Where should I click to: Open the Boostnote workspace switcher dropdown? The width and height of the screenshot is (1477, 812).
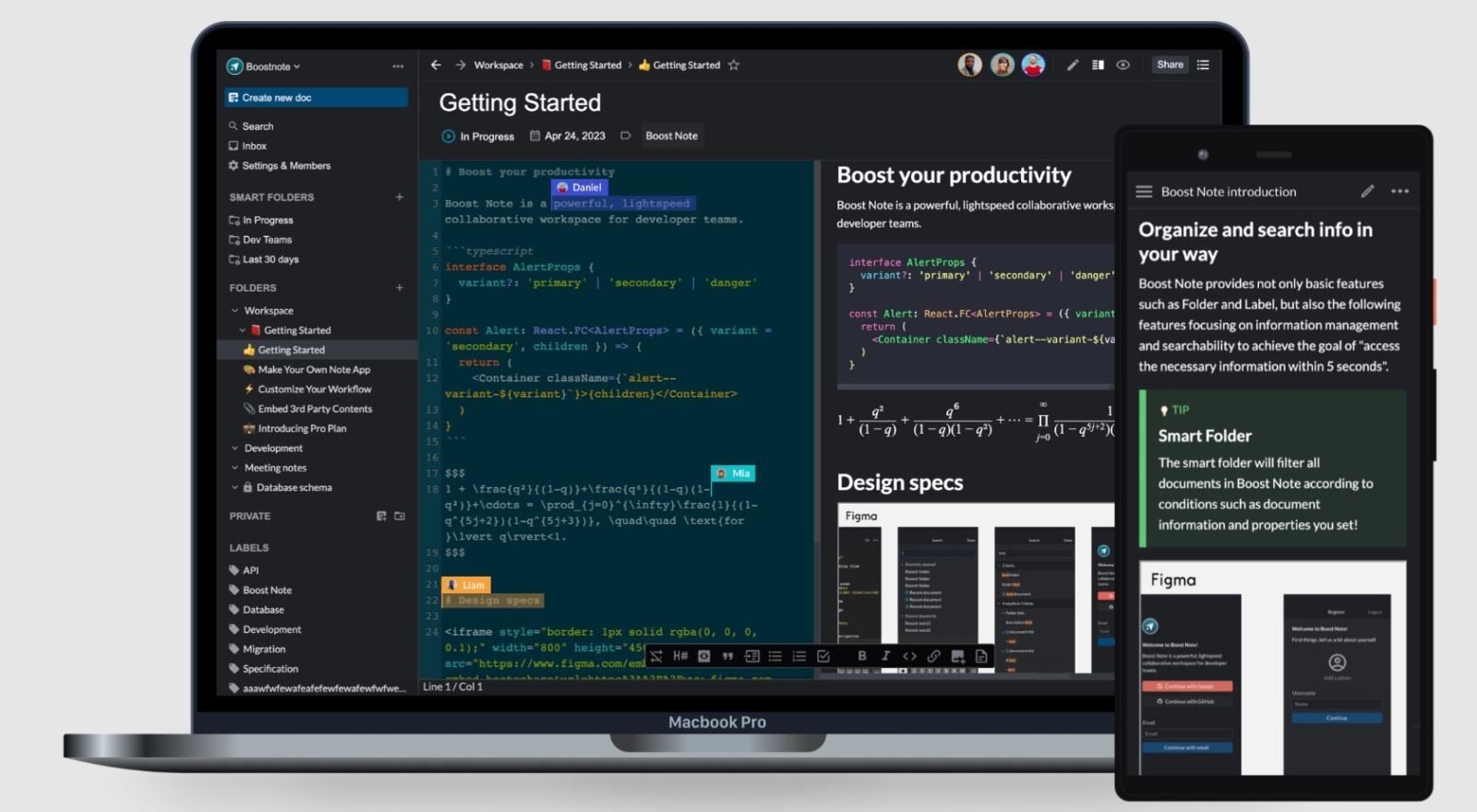[x=264, y=66]
